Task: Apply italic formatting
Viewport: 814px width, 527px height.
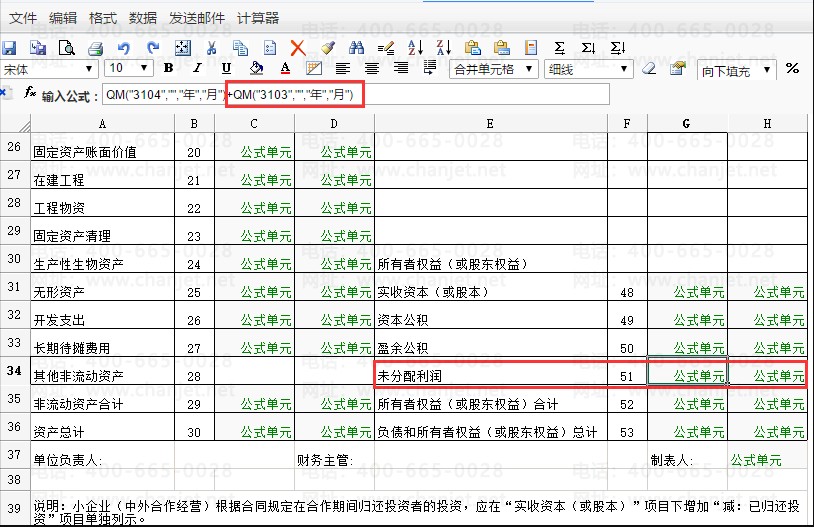Action: point(197,68)
